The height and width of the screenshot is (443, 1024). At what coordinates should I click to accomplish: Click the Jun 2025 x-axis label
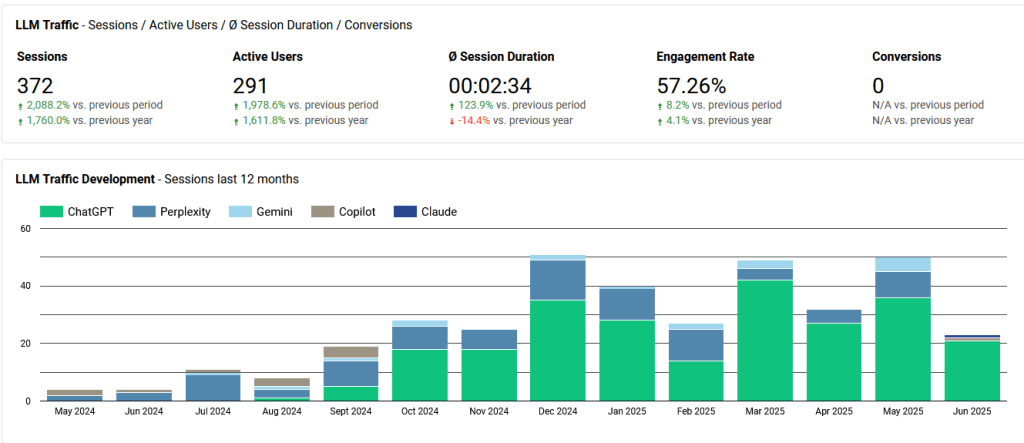click(x=971, y=411)
